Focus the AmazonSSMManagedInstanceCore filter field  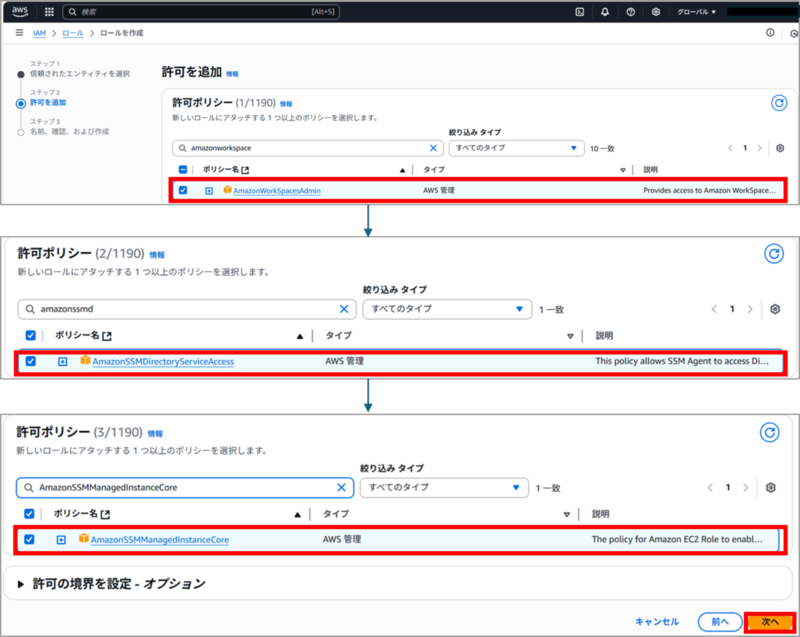(x=185, y=488)
